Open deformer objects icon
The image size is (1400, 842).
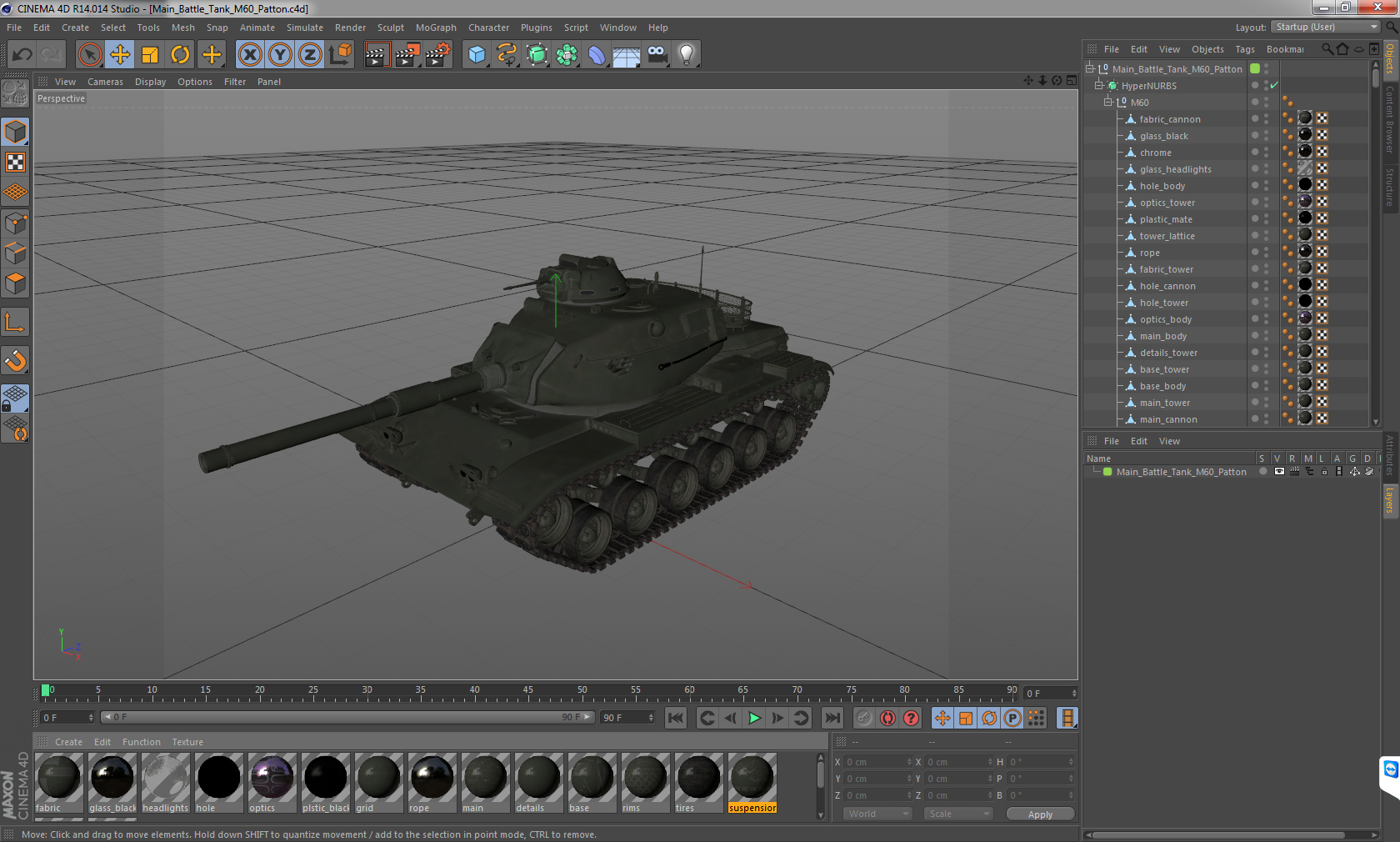[x=597, y=55]
